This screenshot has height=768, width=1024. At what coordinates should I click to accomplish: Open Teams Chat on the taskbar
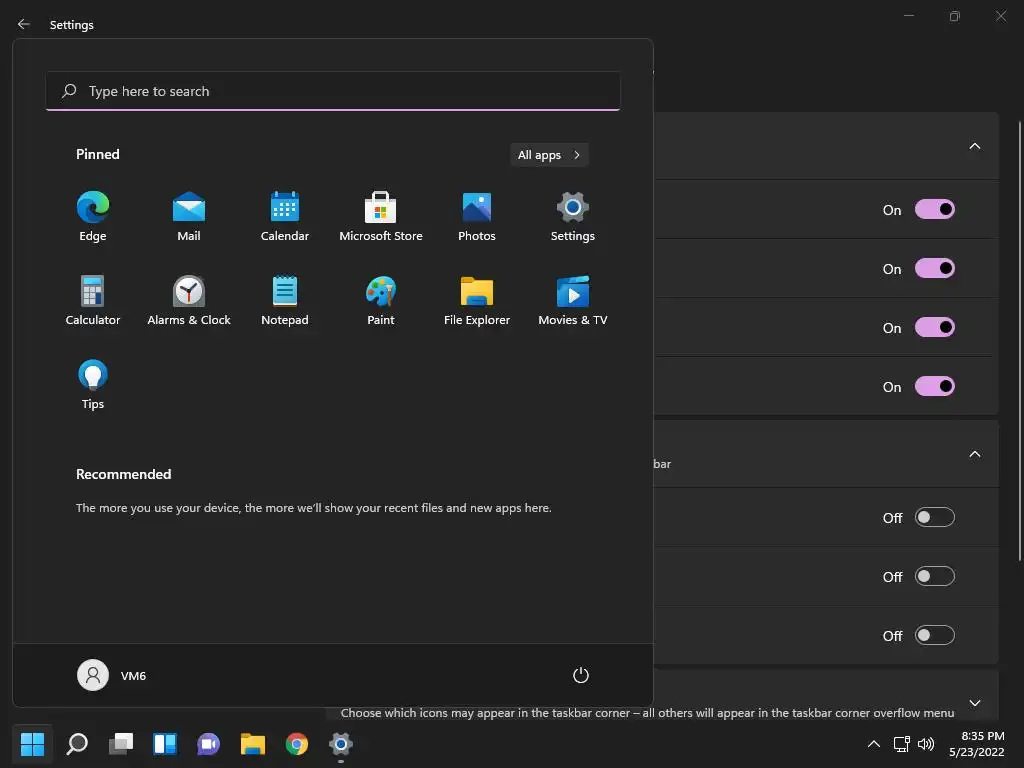pos(208,744)
